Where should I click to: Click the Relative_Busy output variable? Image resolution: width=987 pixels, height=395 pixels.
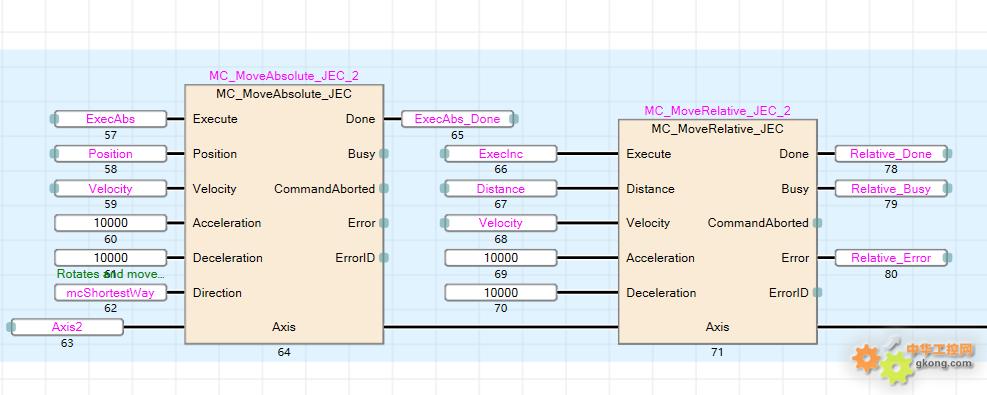[891, 189]
